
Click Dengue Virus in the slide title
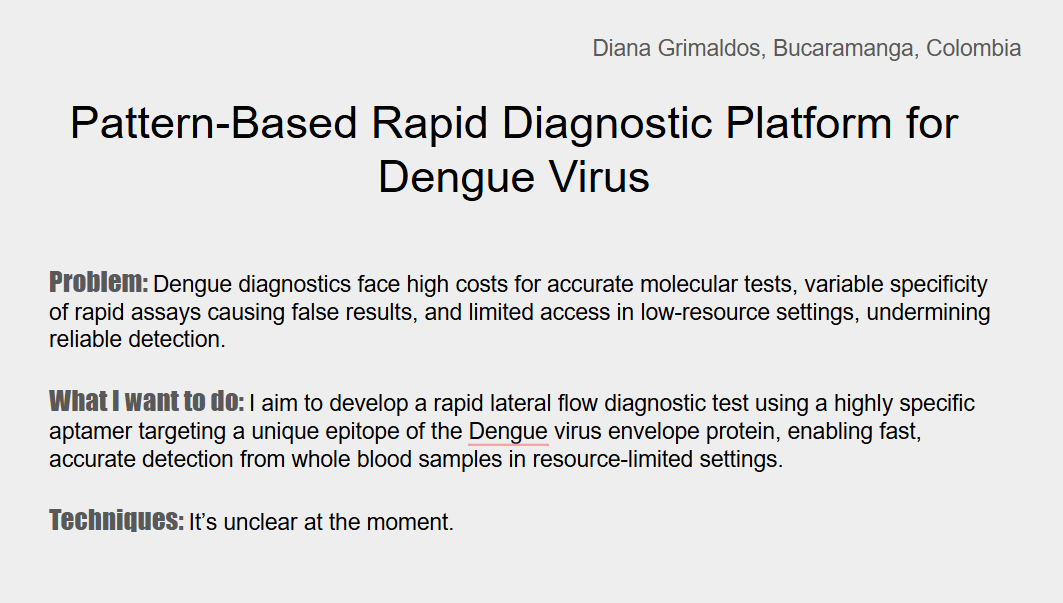point(514,177)
